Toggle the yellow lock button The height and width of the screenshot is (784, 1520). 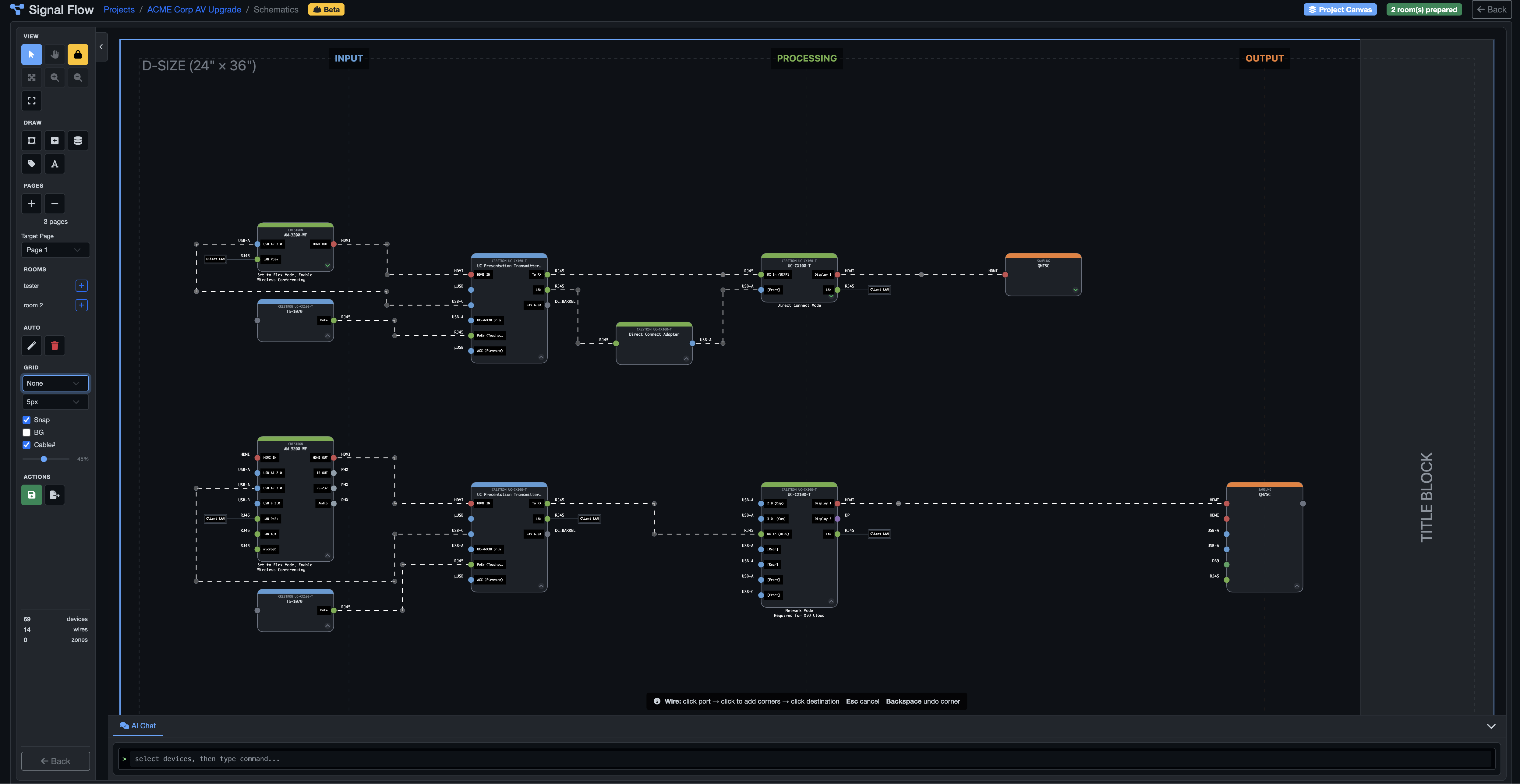(x=78, y=54)
